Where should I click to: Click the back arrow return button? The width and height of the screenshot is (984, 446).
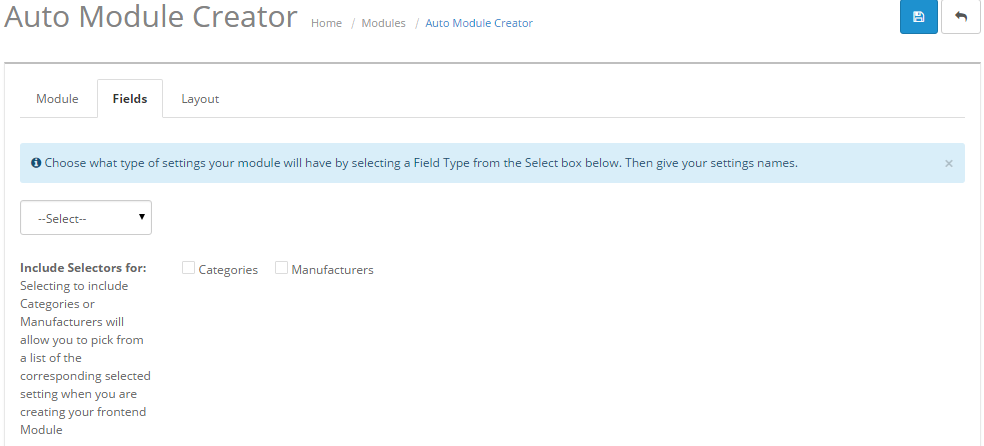[x=961, y=17]
